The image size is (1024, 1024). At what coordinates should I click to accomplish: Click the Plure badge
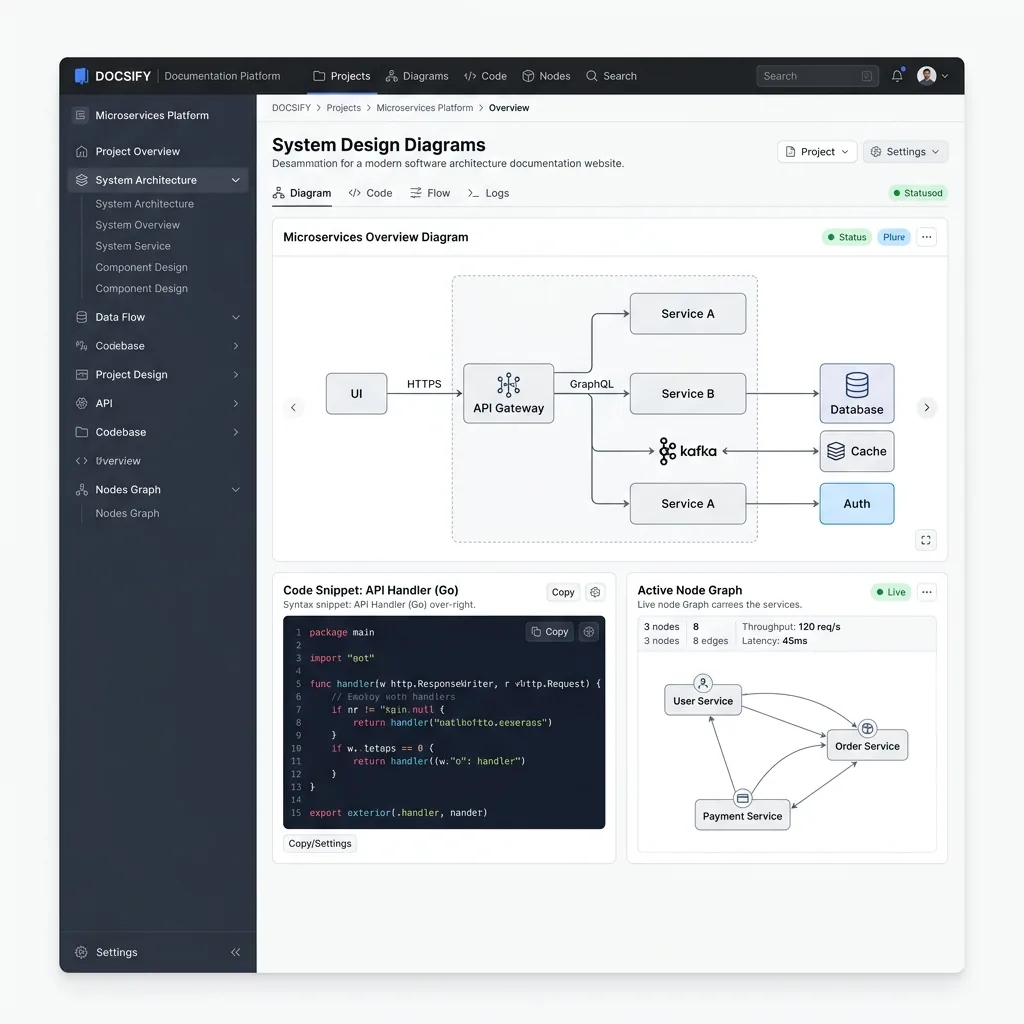893,237
